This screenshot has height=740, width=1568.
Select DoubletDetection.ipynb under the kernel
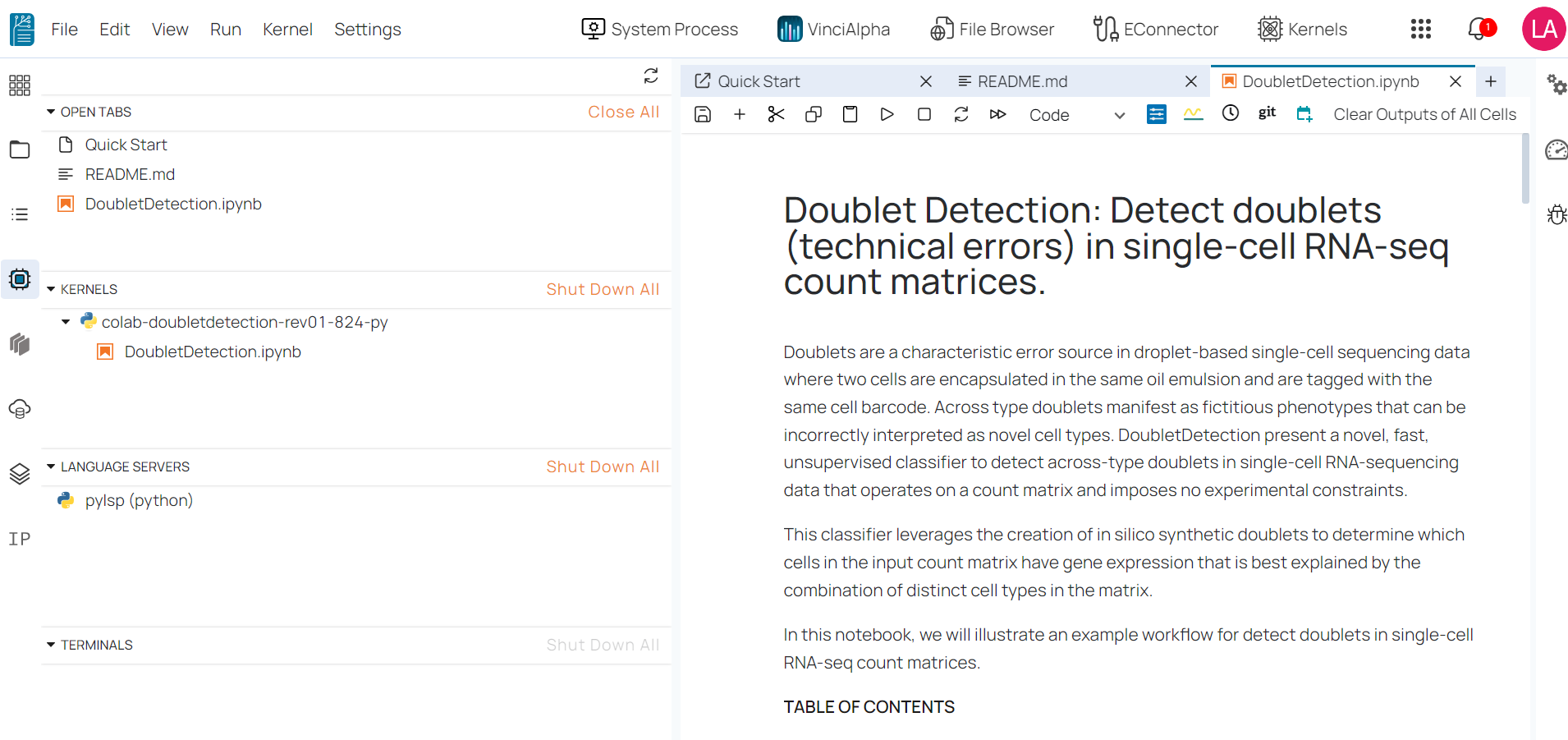pyautogui.click(x=213, y=352)
